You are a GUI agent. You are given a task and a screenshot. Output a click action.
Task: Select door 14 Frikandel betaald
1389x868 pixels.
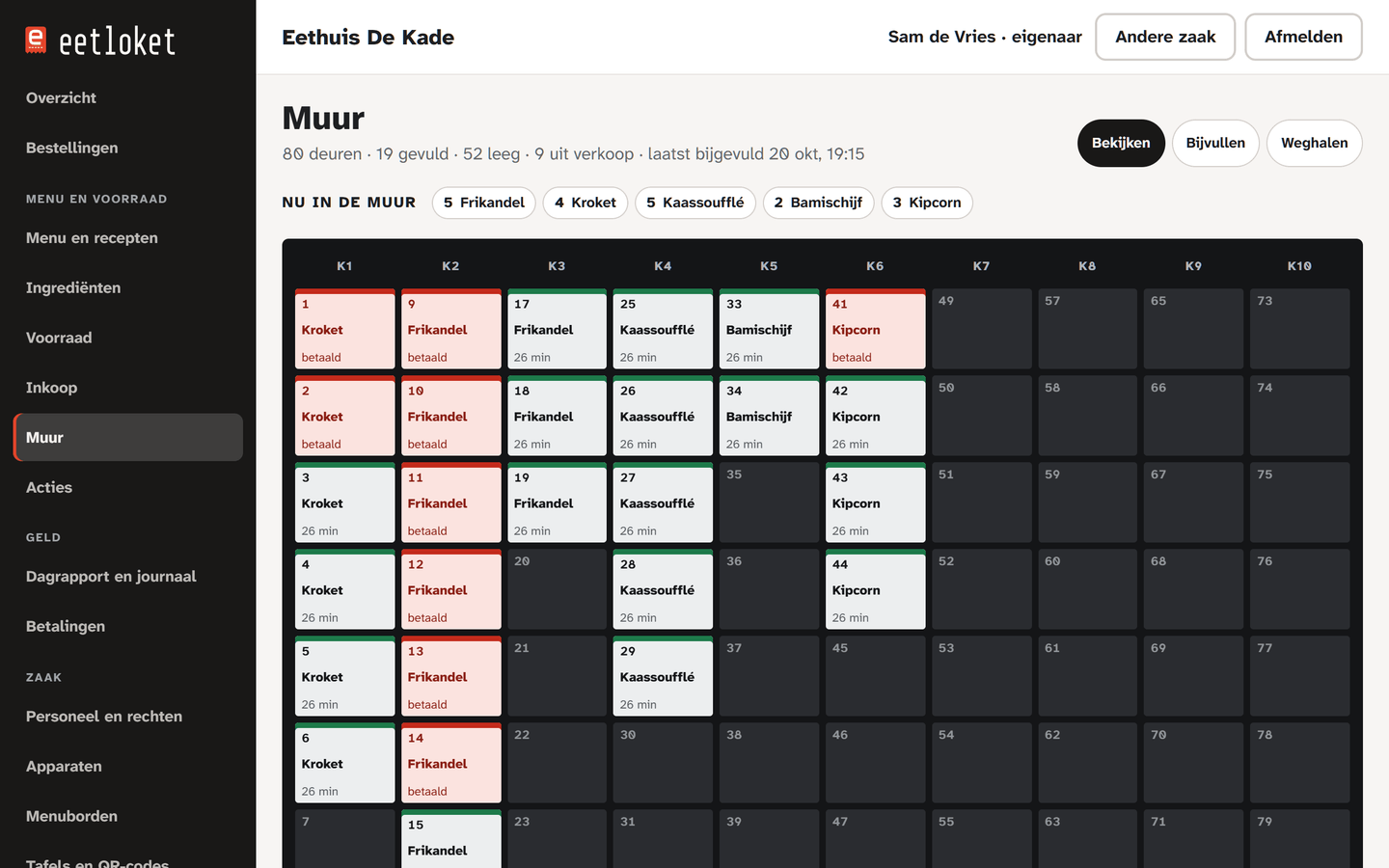click(x=451, y=763)
